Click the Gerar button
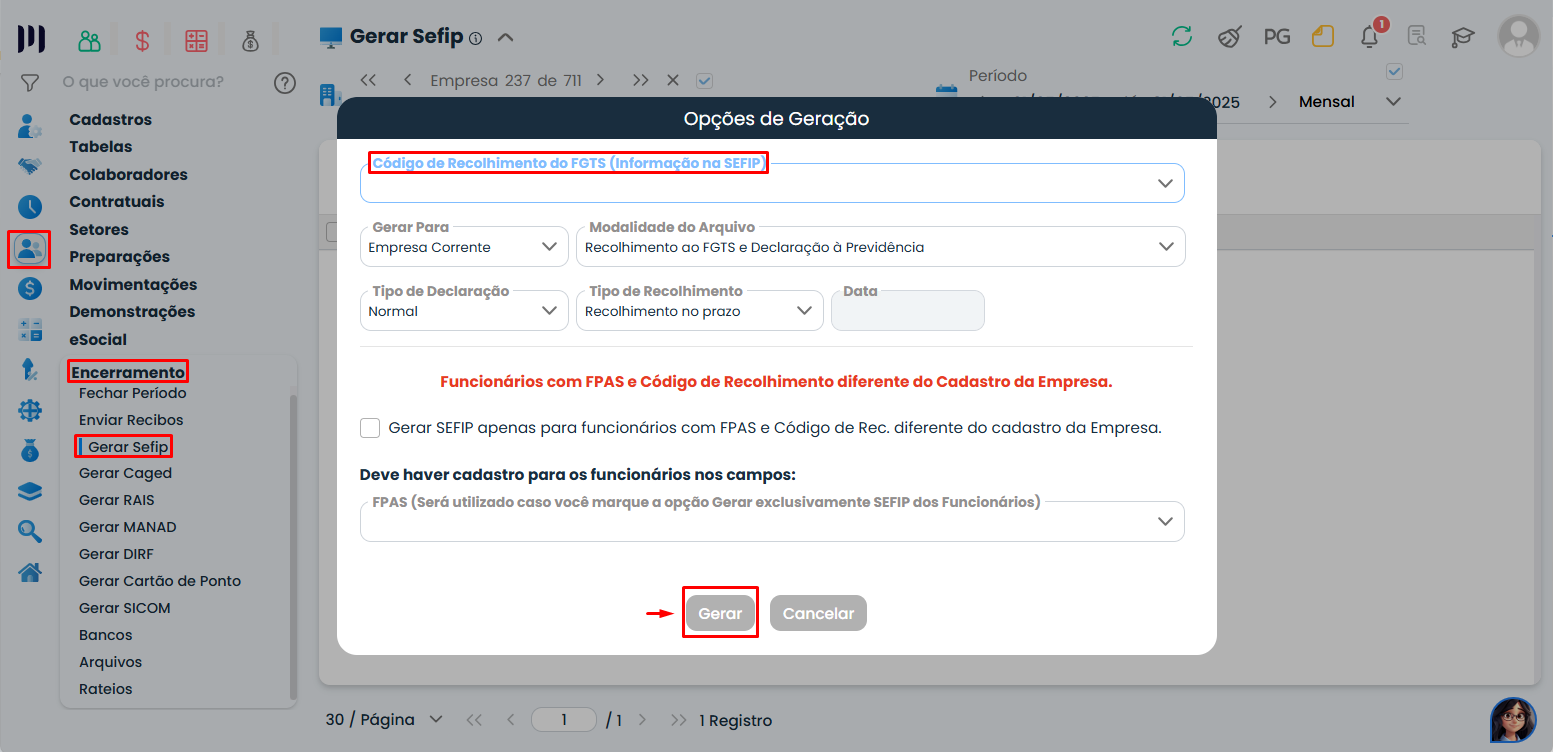The width and height of the screenshot is (1553, 752). pyautogui.click(x=720, y=613)
